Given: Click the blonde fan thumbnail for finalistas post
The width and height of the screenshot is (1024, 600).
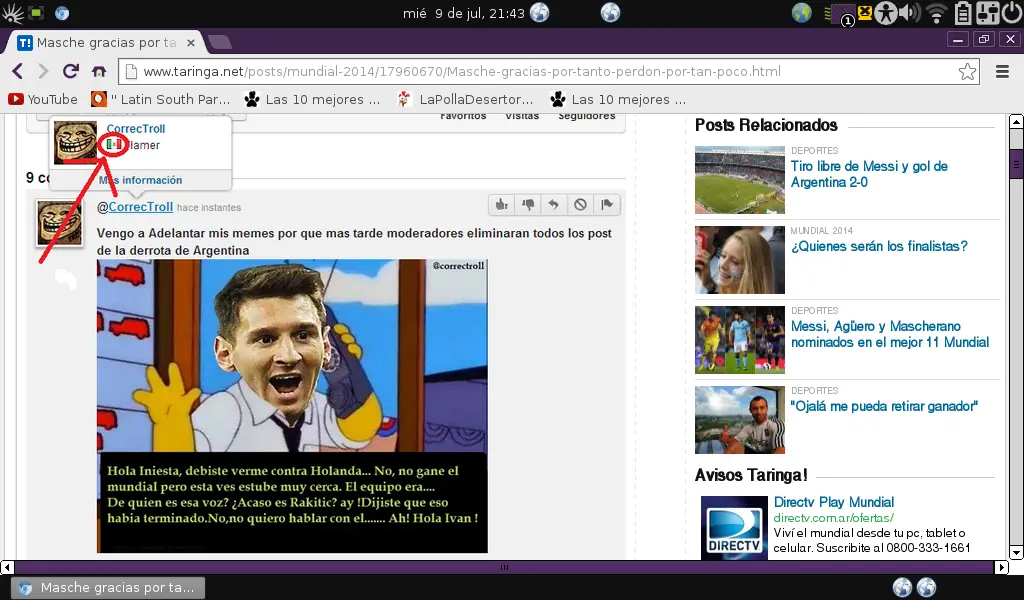Looking at the screenshot, I should (740, 260).
